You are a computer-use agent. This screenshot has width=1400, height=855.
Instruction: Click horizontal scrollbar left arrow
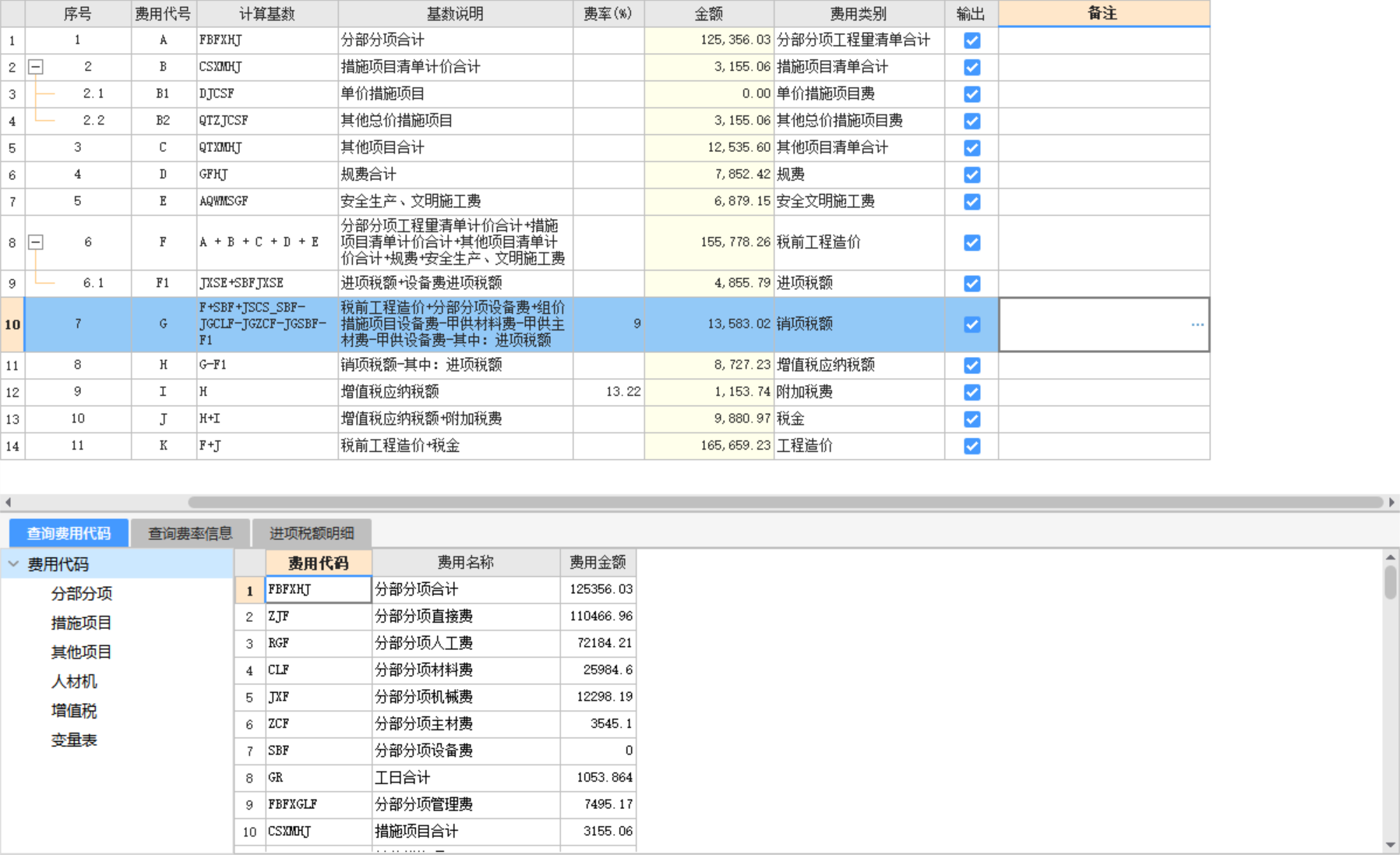click(8, 503)
